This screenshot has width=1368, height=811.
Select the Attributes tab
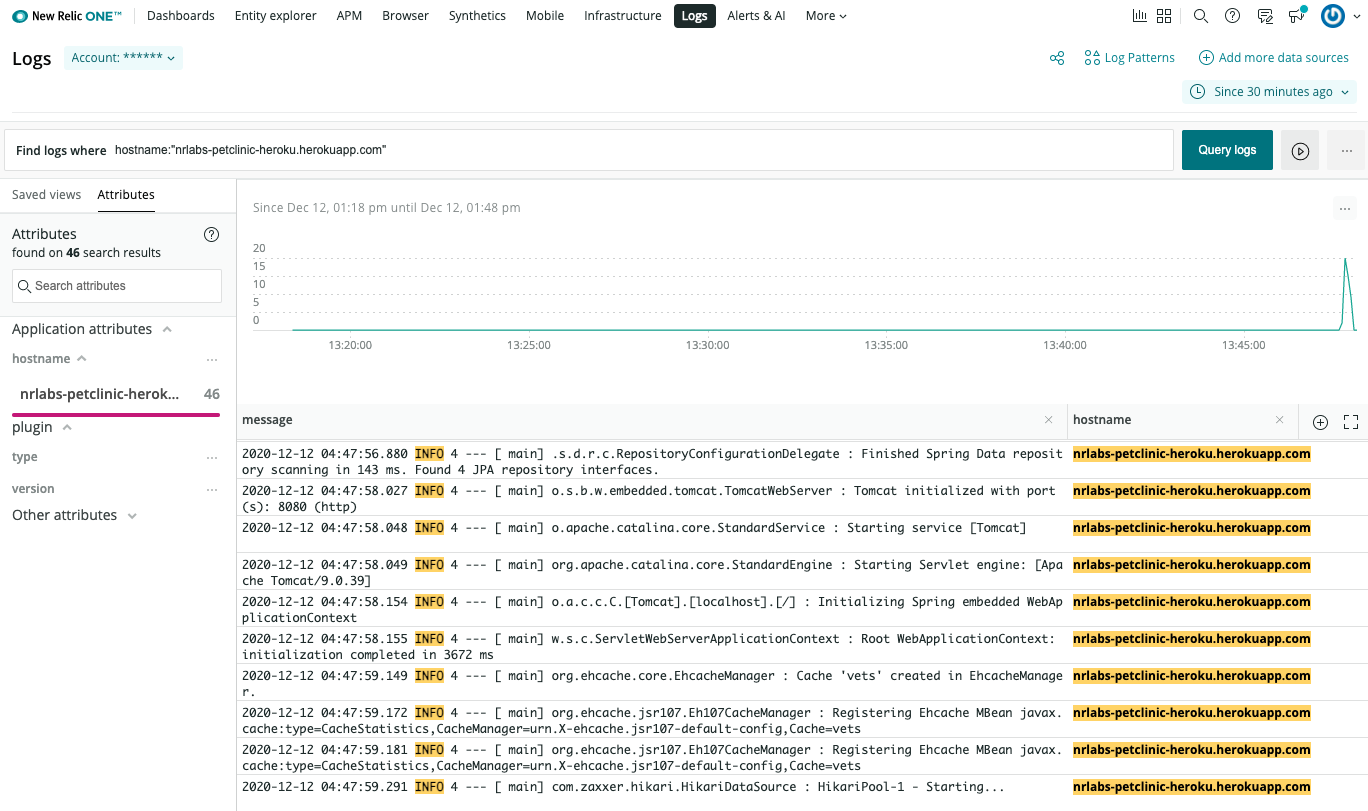(x=126, y=195)
